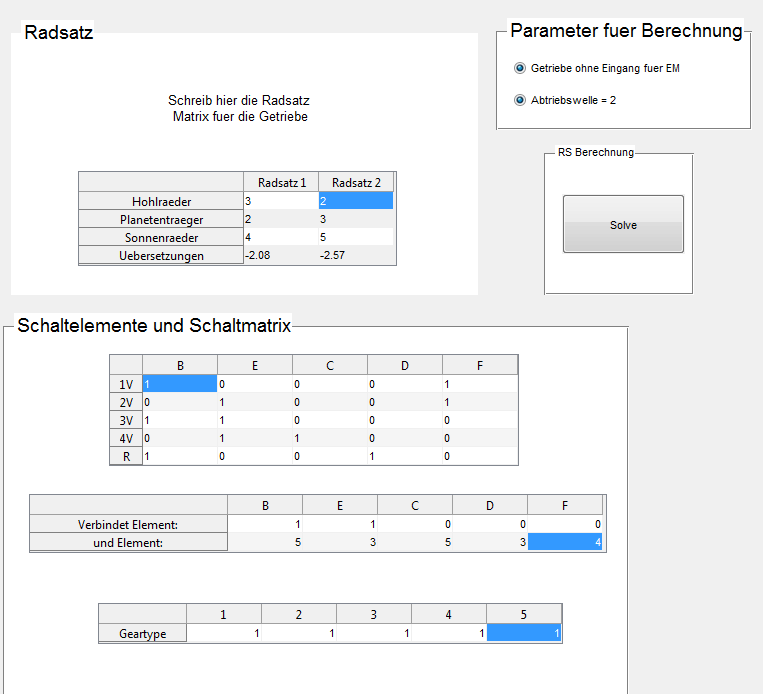Select 'Abtriebswelle = 2' radio button

point(519,100)
